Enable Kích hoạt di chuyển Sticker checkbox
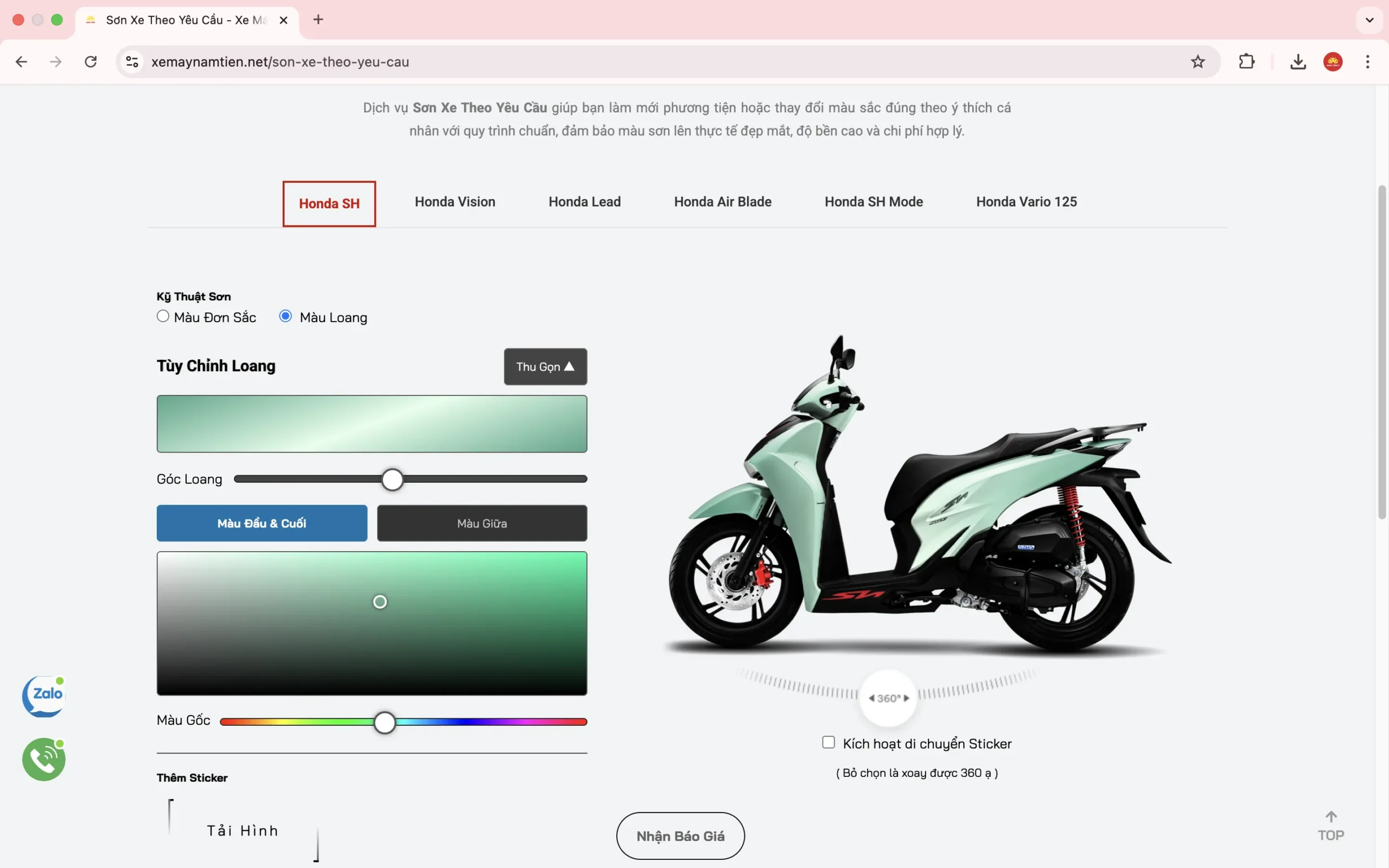The width and height of the screenshot is (1389, 868). click(x=827, y=742)
